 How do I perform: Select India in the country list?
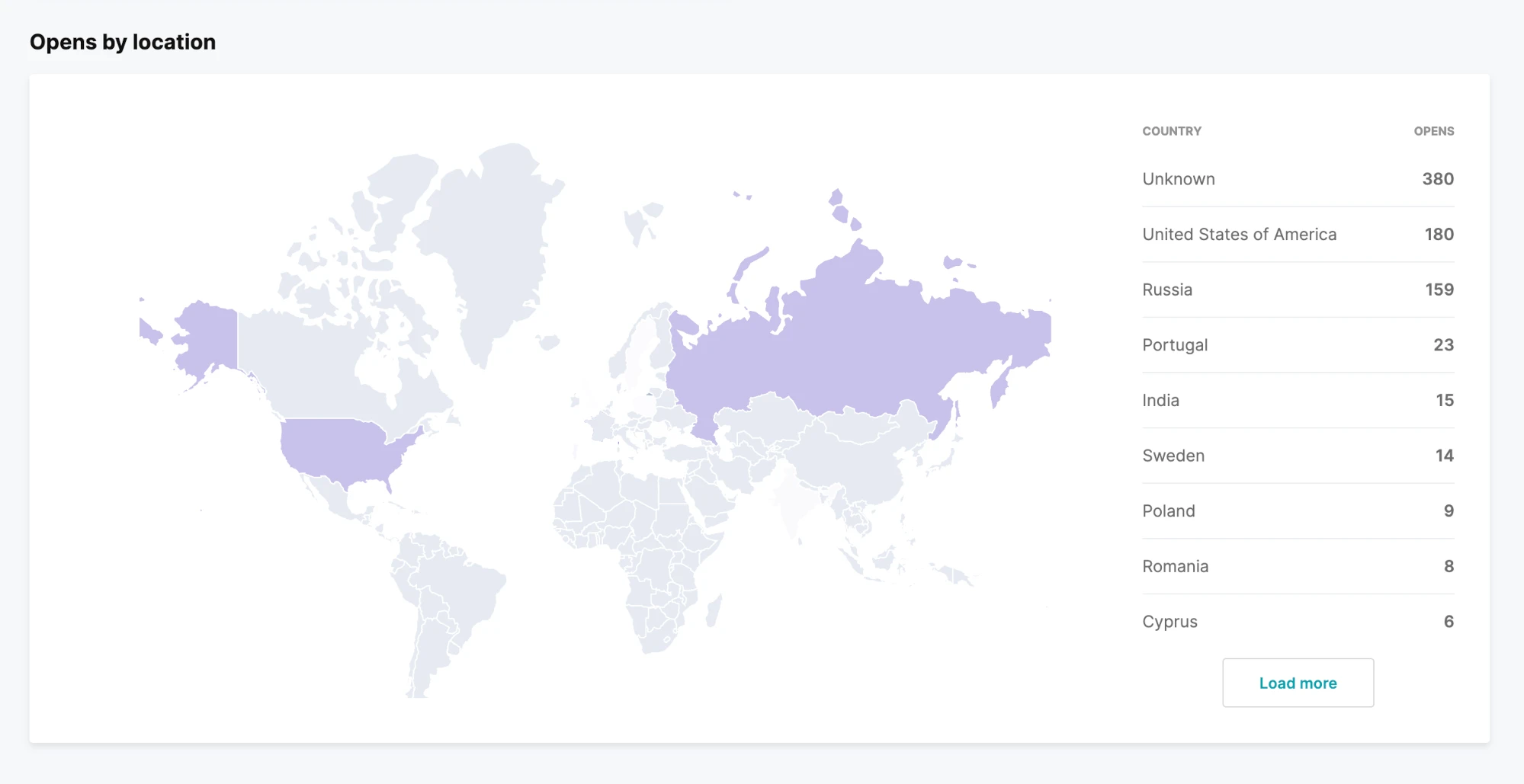[x=1160, y=401]
